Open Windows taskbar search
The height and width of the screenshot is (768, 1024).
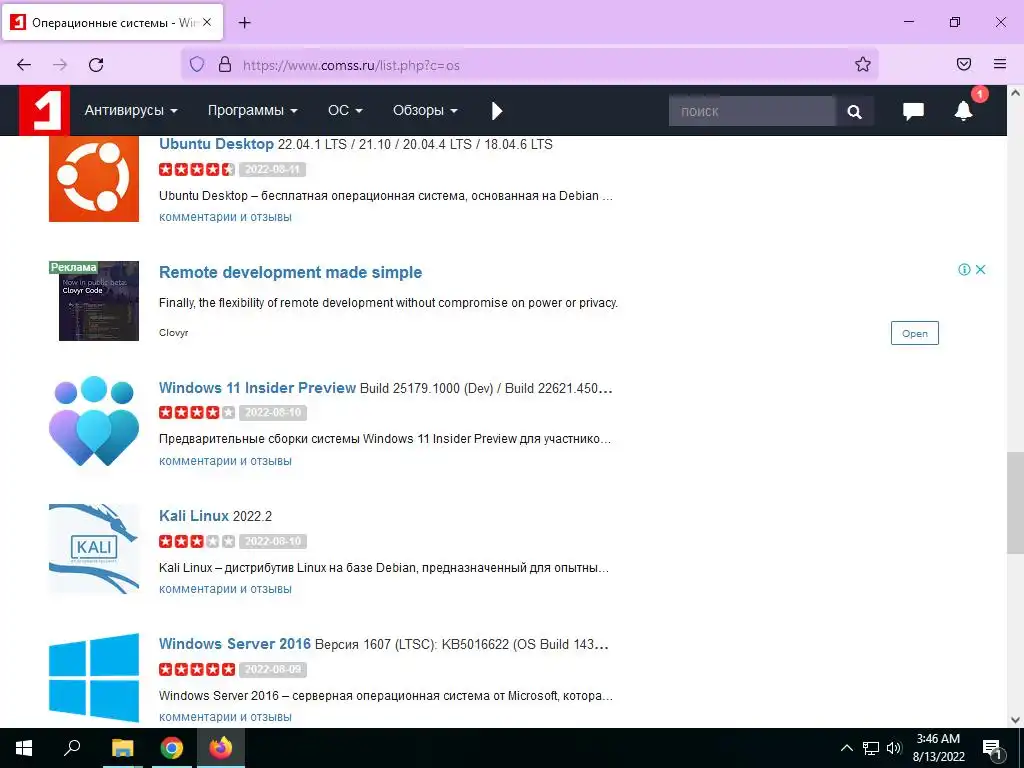72,748
